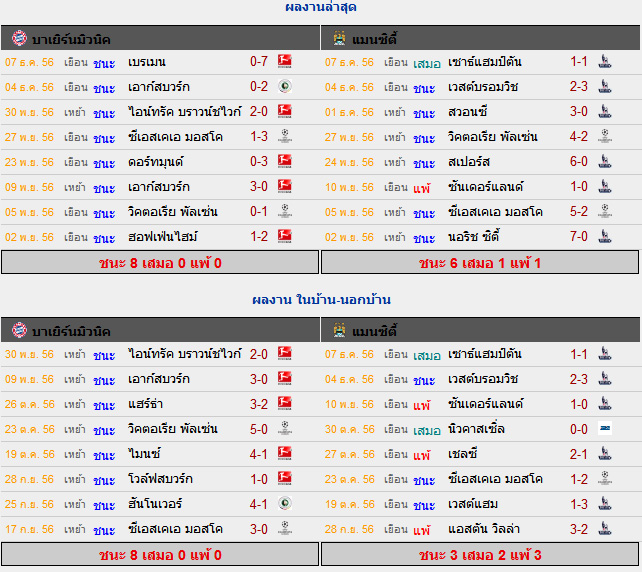Click the team name เวสต์แฮม
This screenshot has width=642, height=572.
pos(473,504)
